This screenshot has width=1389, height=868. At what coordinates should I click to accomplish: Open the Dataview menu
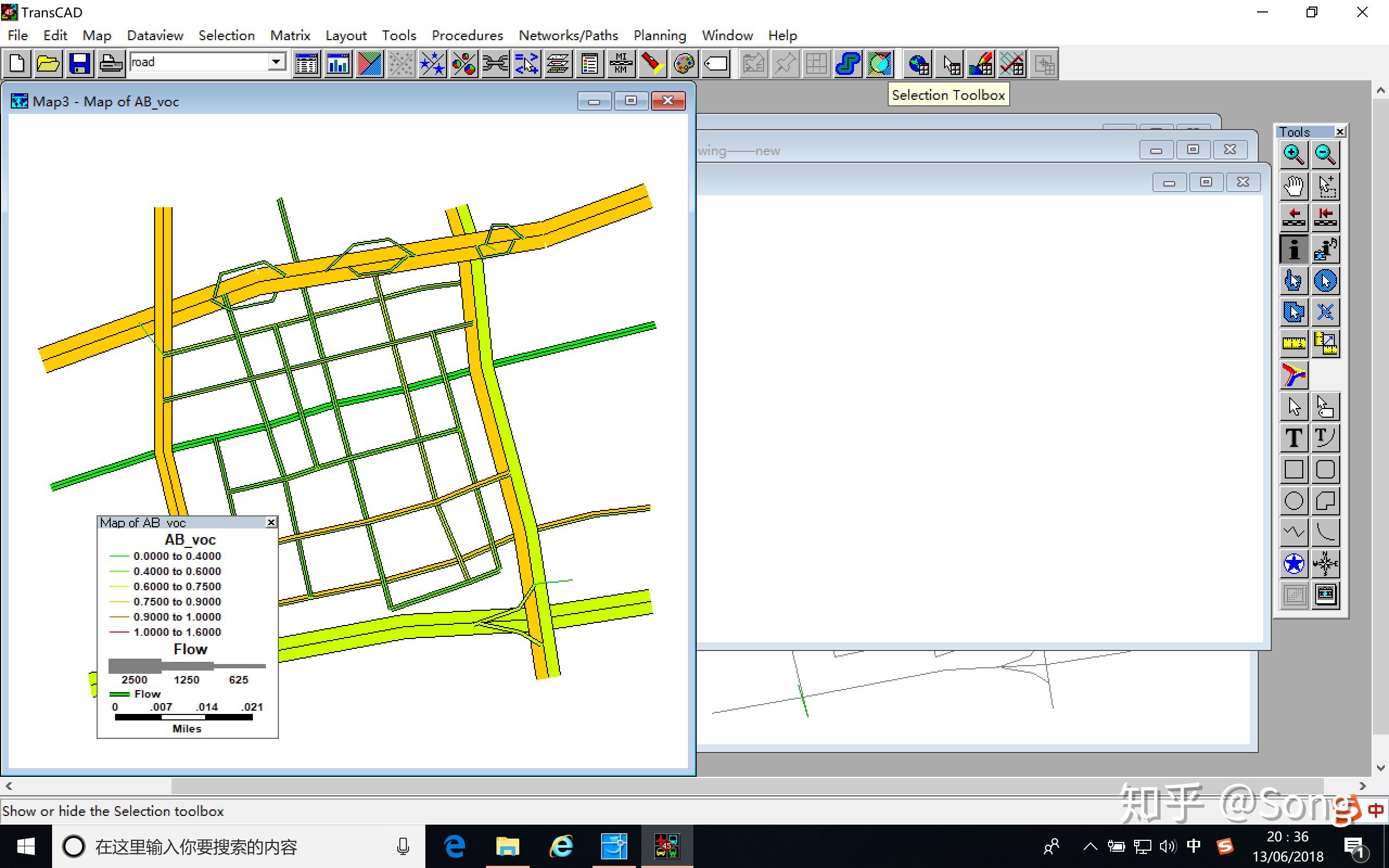pyautogui.click(x=155, y=36)
